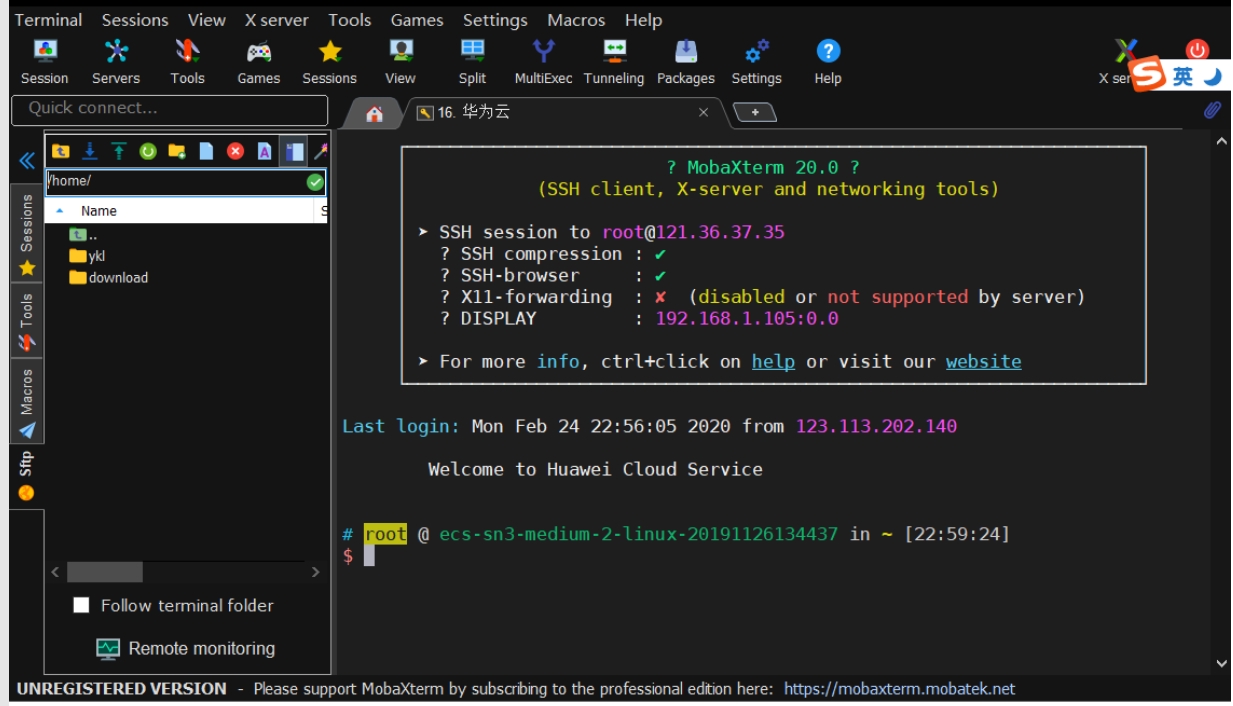Toggle the SFTP panel layout icon
The height and width of the screenshot is (706, 1233).
pos(293,151)
